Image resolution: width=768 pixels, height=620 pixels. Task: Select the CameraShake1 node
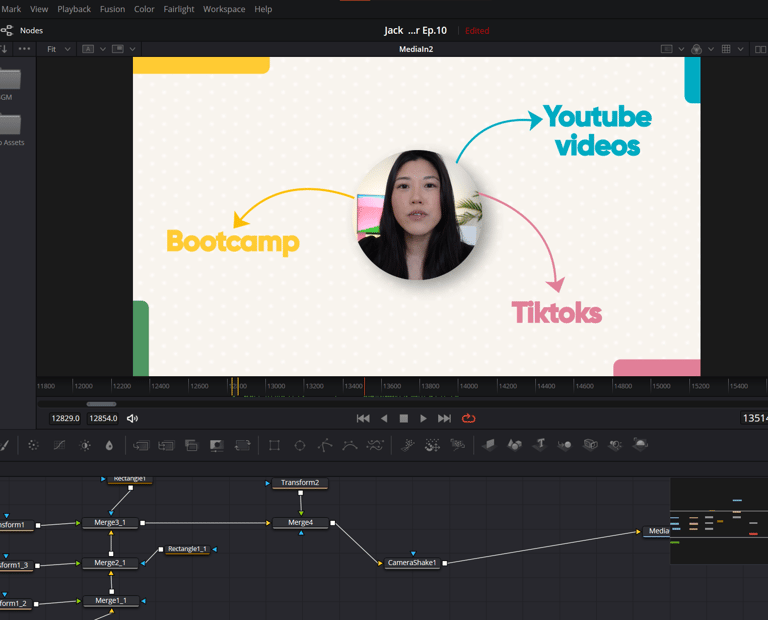point(413,563)
